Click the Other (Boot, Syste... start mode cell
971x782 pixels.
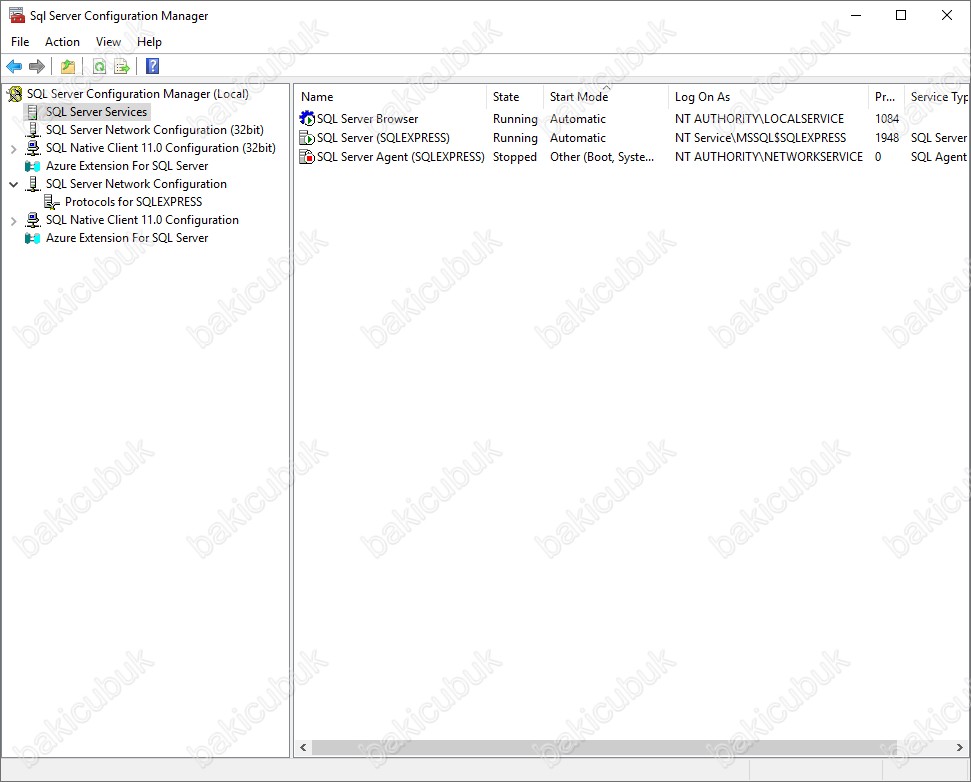click(x=602, y=157)
